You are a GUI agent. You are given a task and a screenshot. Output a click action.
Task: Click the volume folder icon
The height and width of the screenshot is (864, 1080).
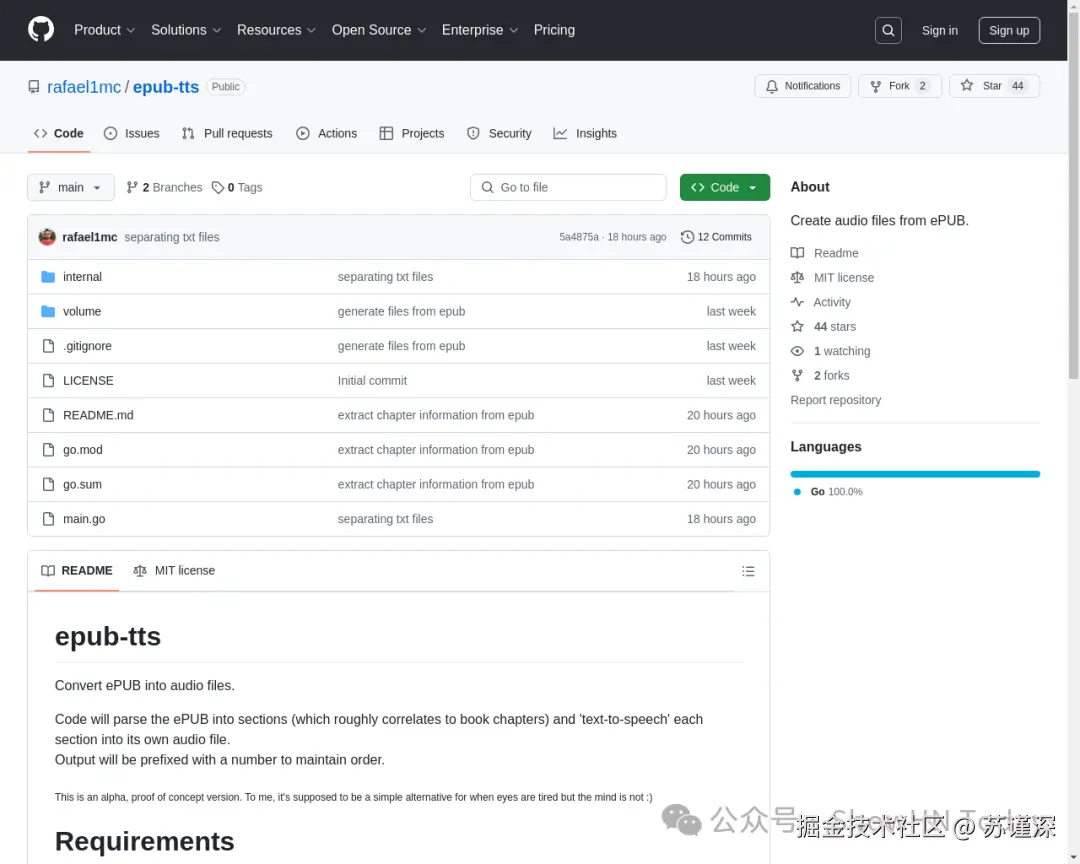click(x=48, y=311)
